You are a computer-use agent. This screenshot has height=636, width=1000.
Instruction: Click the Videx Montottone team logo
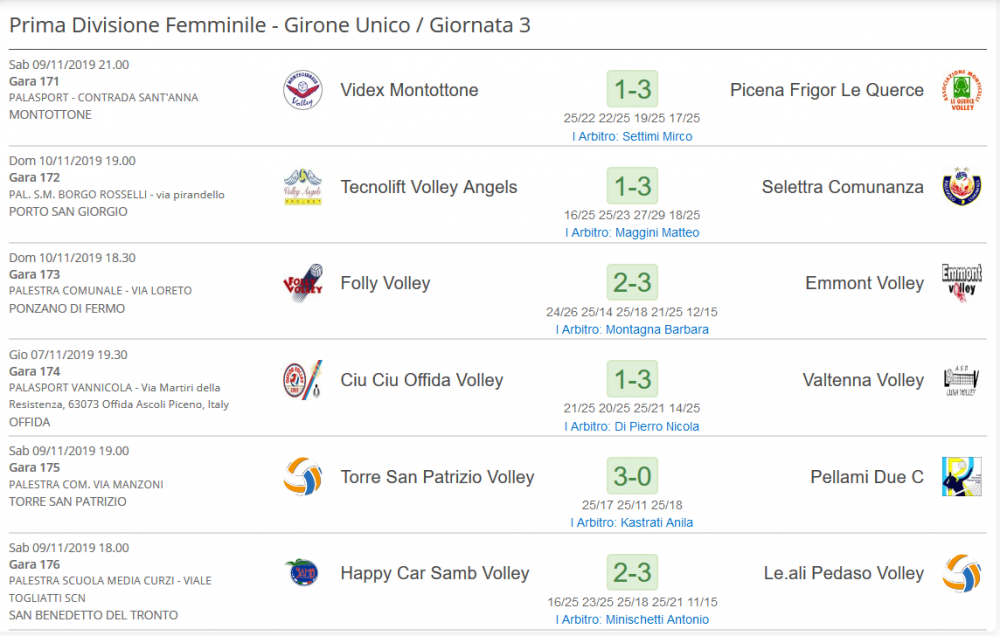pos(302,90)
